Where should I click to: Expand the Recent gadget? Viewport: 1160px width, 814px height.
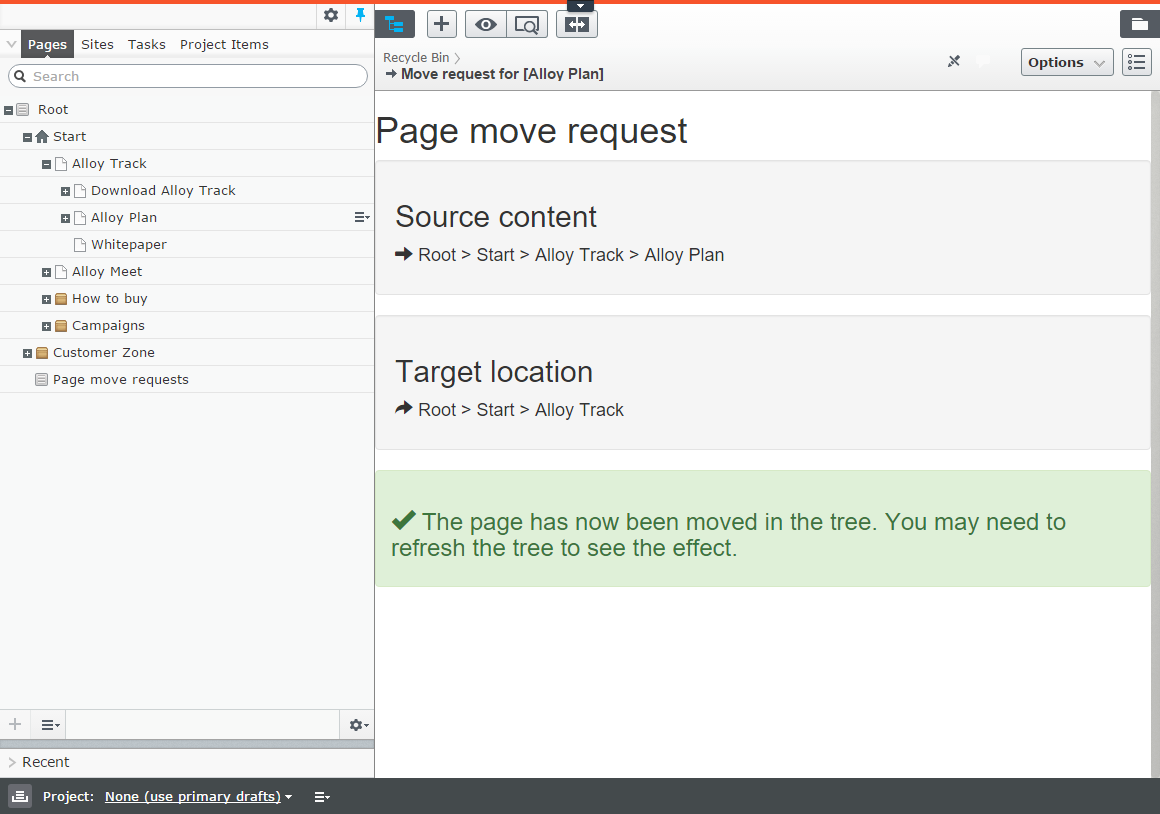click(x=45, y=762)
